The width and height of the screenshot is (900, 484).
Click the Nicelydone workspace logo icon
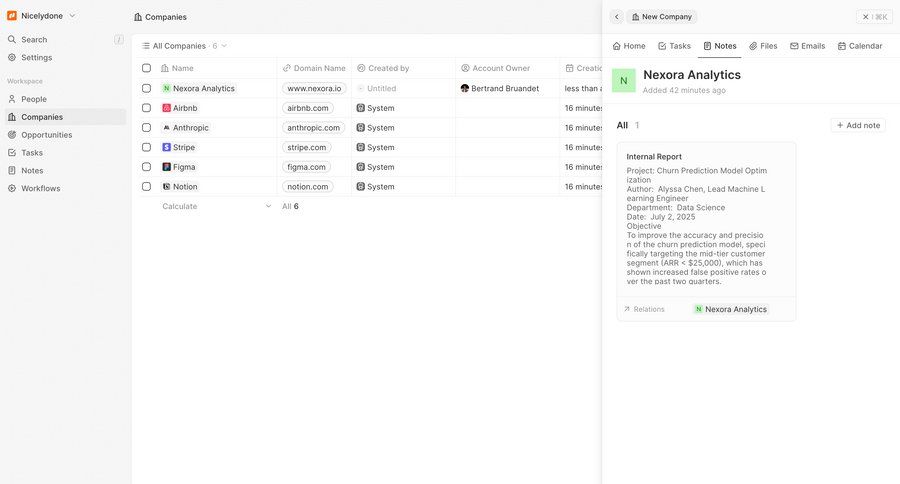point(11,16)
